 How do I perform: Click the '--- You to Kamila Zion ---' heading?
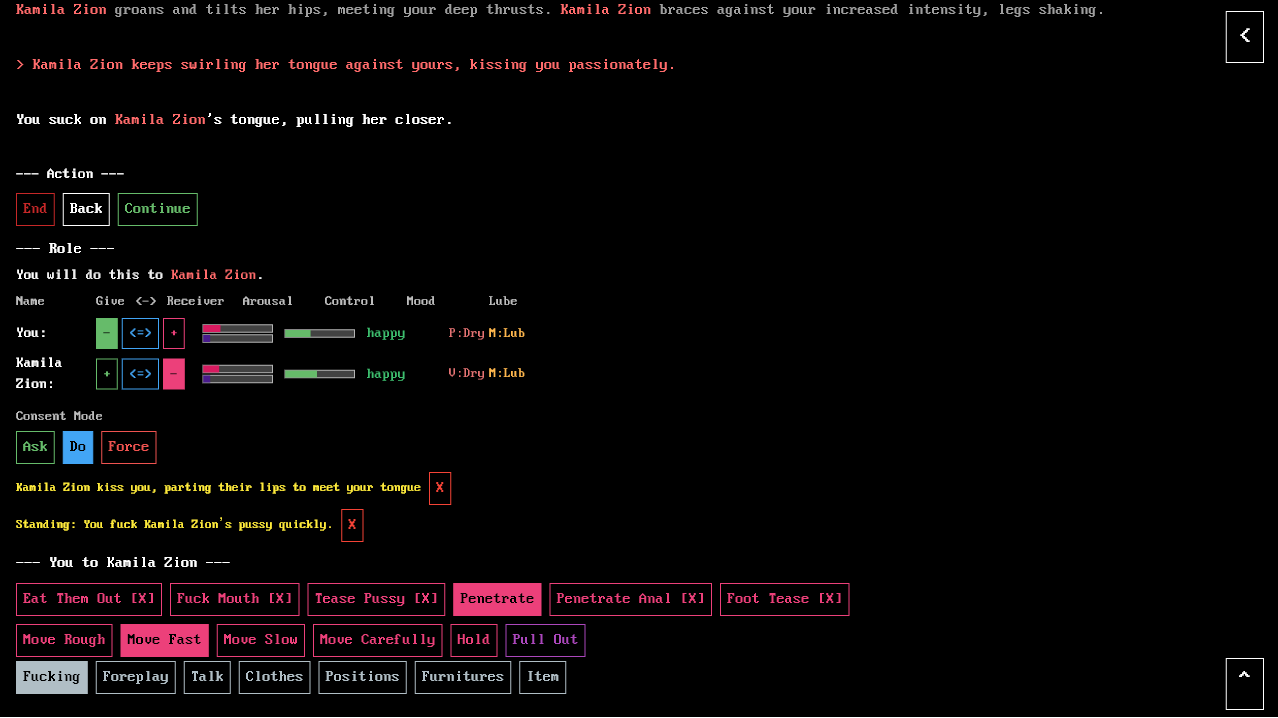[x=123, y=563]
